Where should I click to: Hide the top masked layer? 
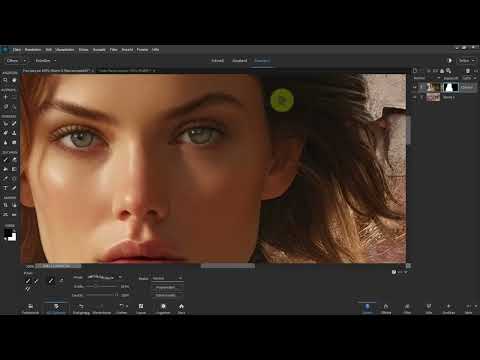pyautogui.click(x=415, y=87)
